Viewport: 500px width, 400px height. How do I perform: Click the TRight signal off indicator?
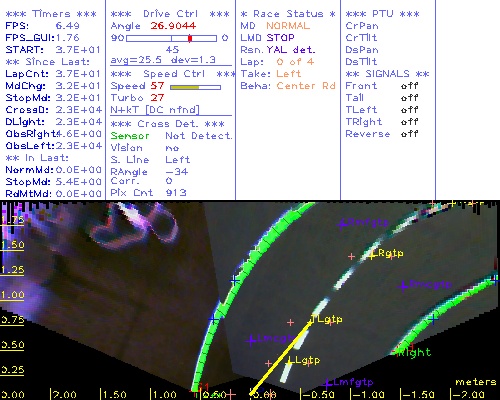(x=409, y=122)
